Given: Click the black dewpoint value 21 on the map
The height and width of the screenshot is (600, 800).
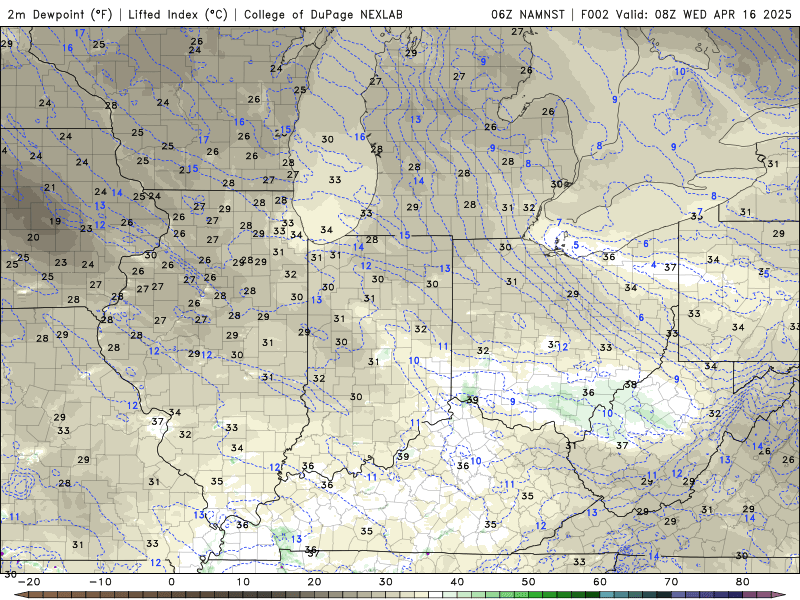Looking at the screenshot, I should [49, 187].
